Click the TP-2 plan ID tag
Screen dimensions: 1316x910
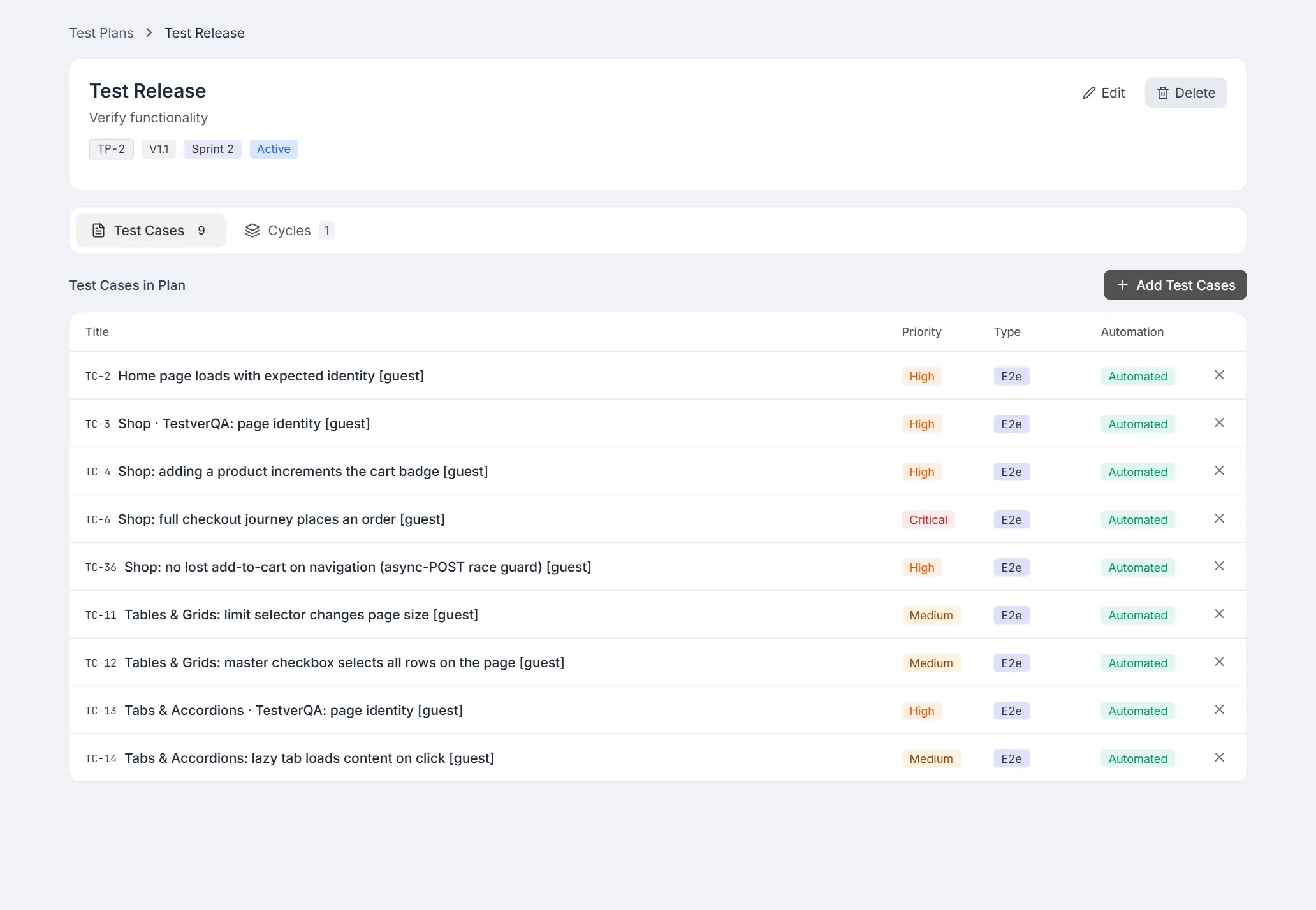112,149
